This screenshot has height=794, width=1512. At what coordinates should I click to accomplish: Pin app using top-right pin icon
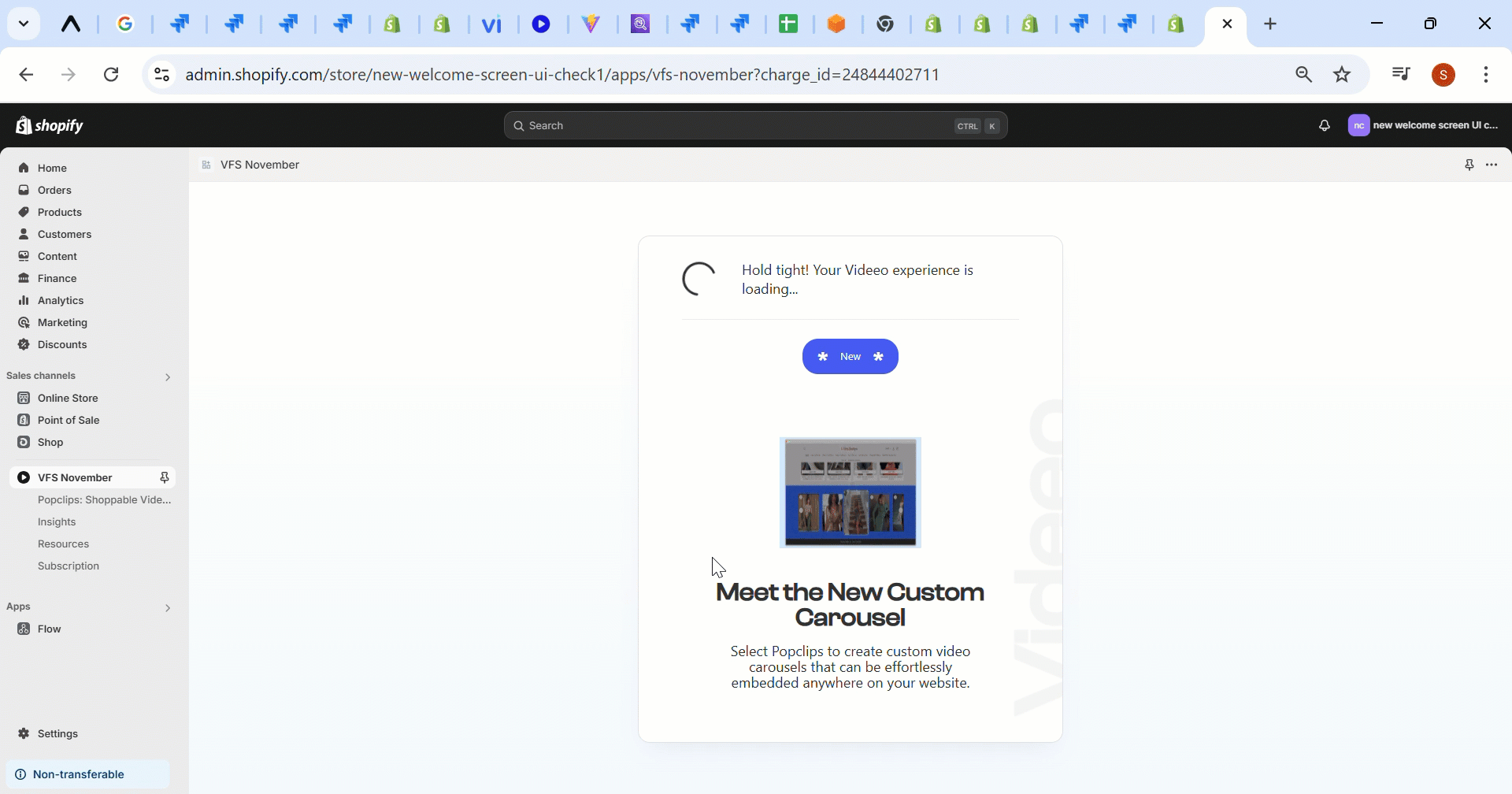click(x=1469, y=165)
